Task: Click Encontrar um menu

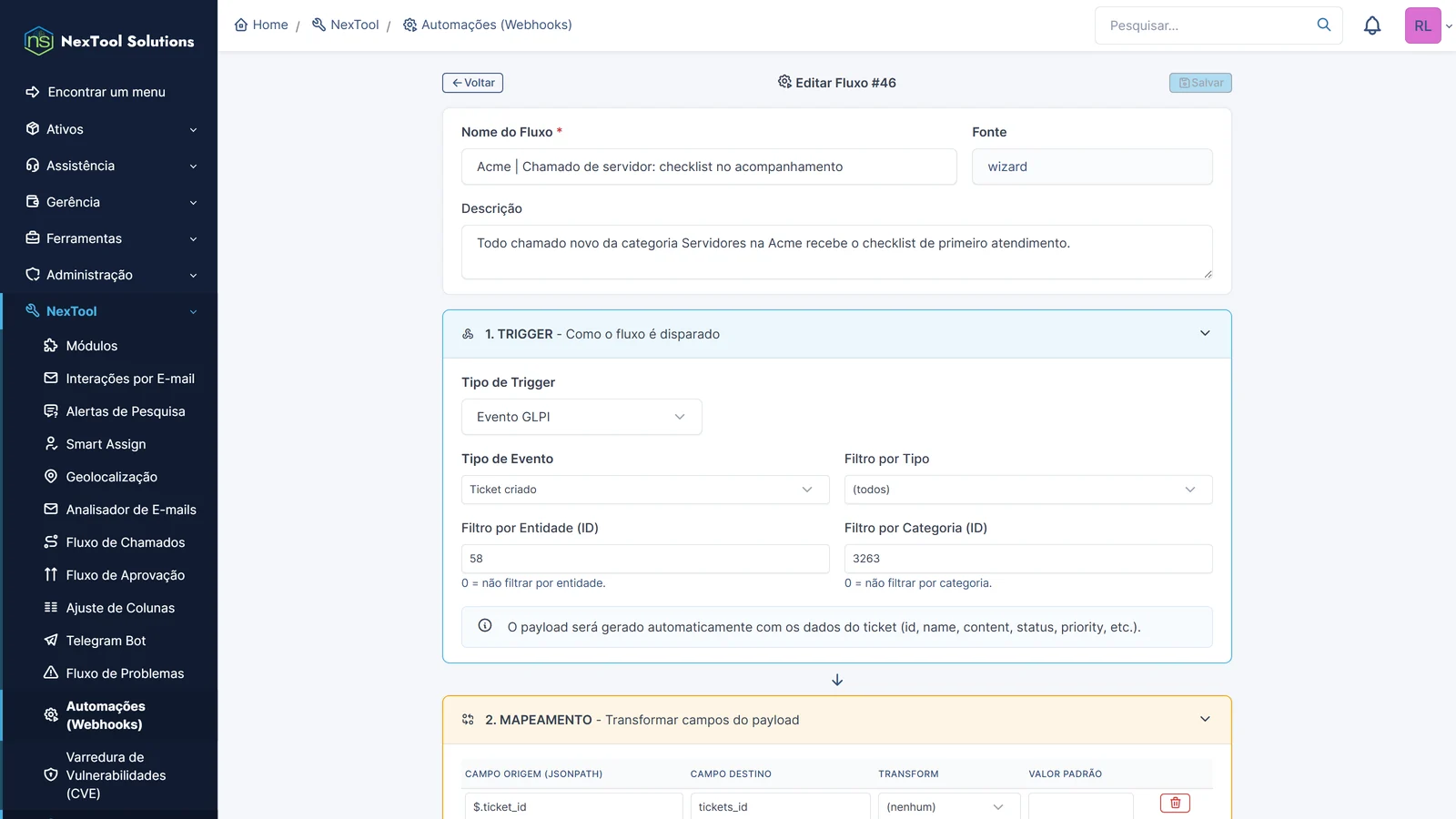Action: [106, 92]
